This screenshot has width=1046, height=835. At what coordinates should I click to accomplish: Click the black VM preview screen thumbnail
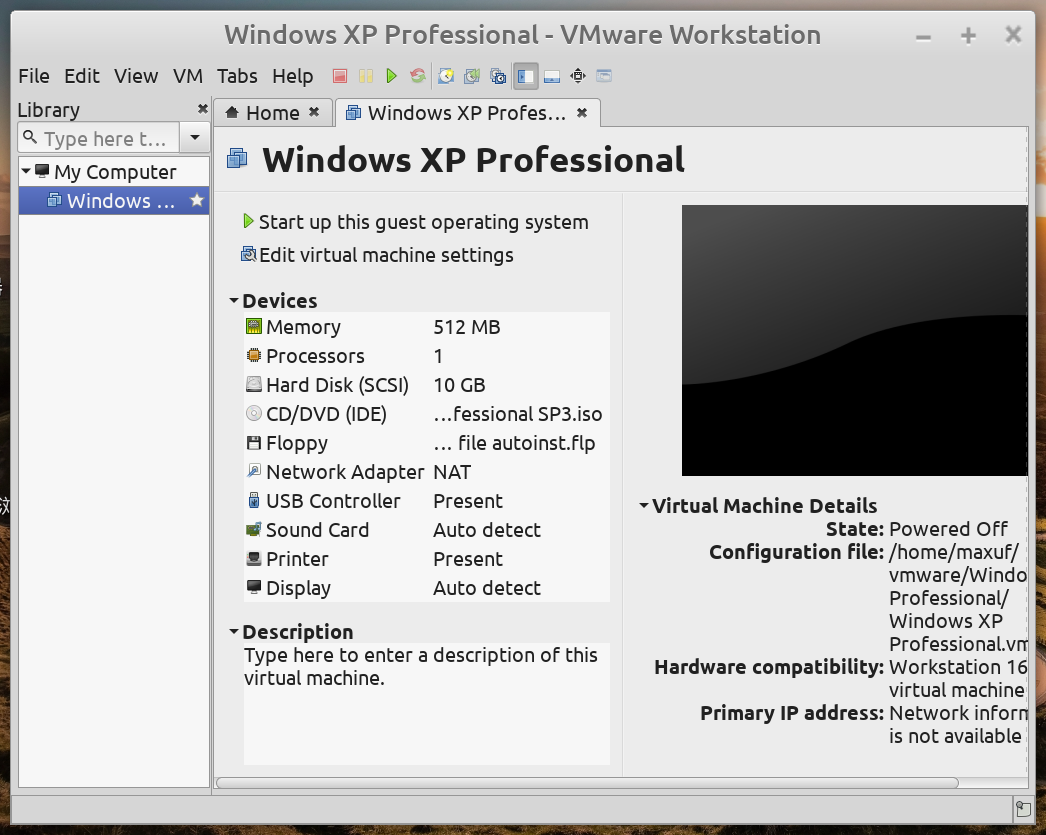pos(854,340)
